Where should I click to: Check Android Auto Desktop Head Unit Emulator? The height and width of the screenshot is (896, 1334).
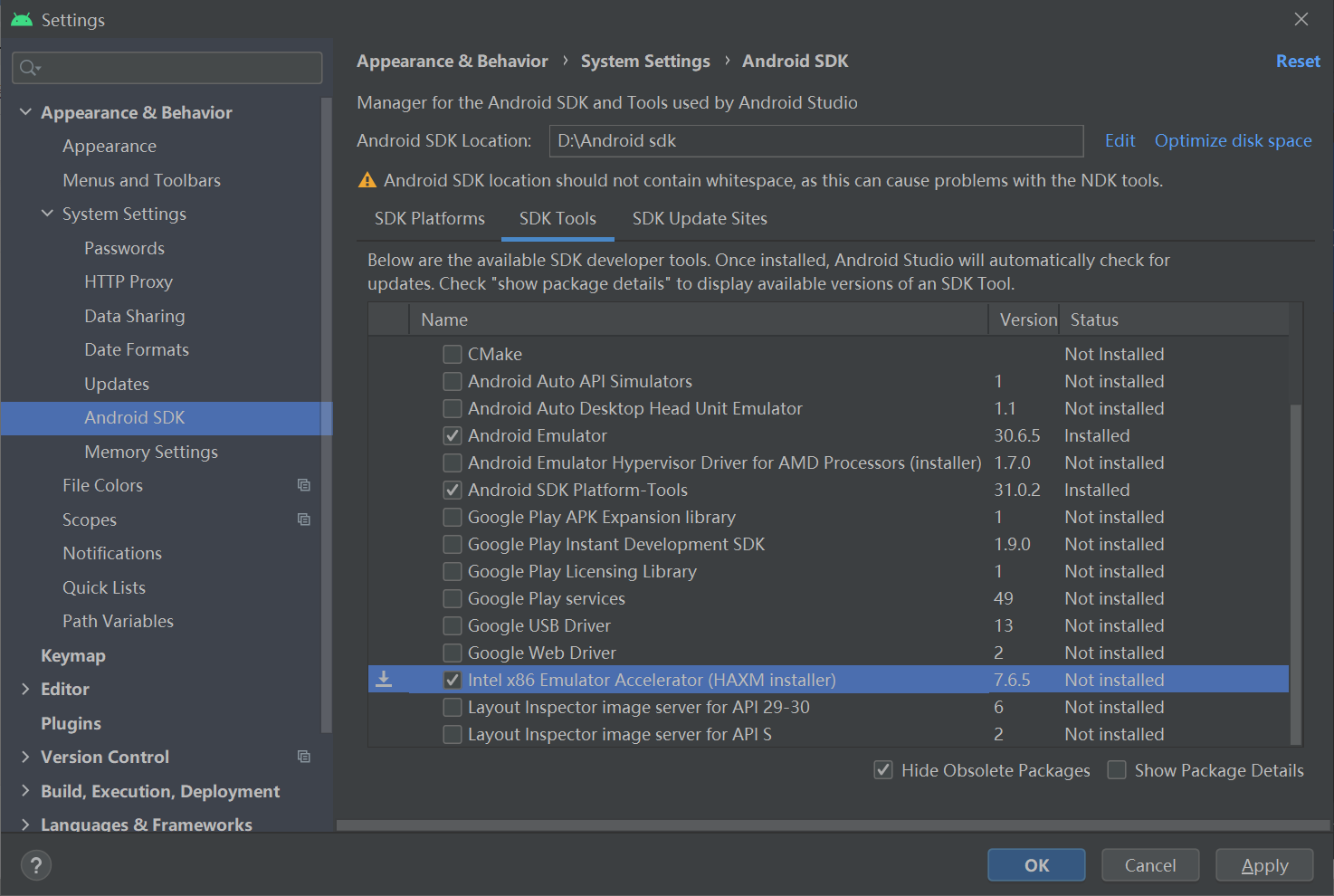tap(453, 408)
